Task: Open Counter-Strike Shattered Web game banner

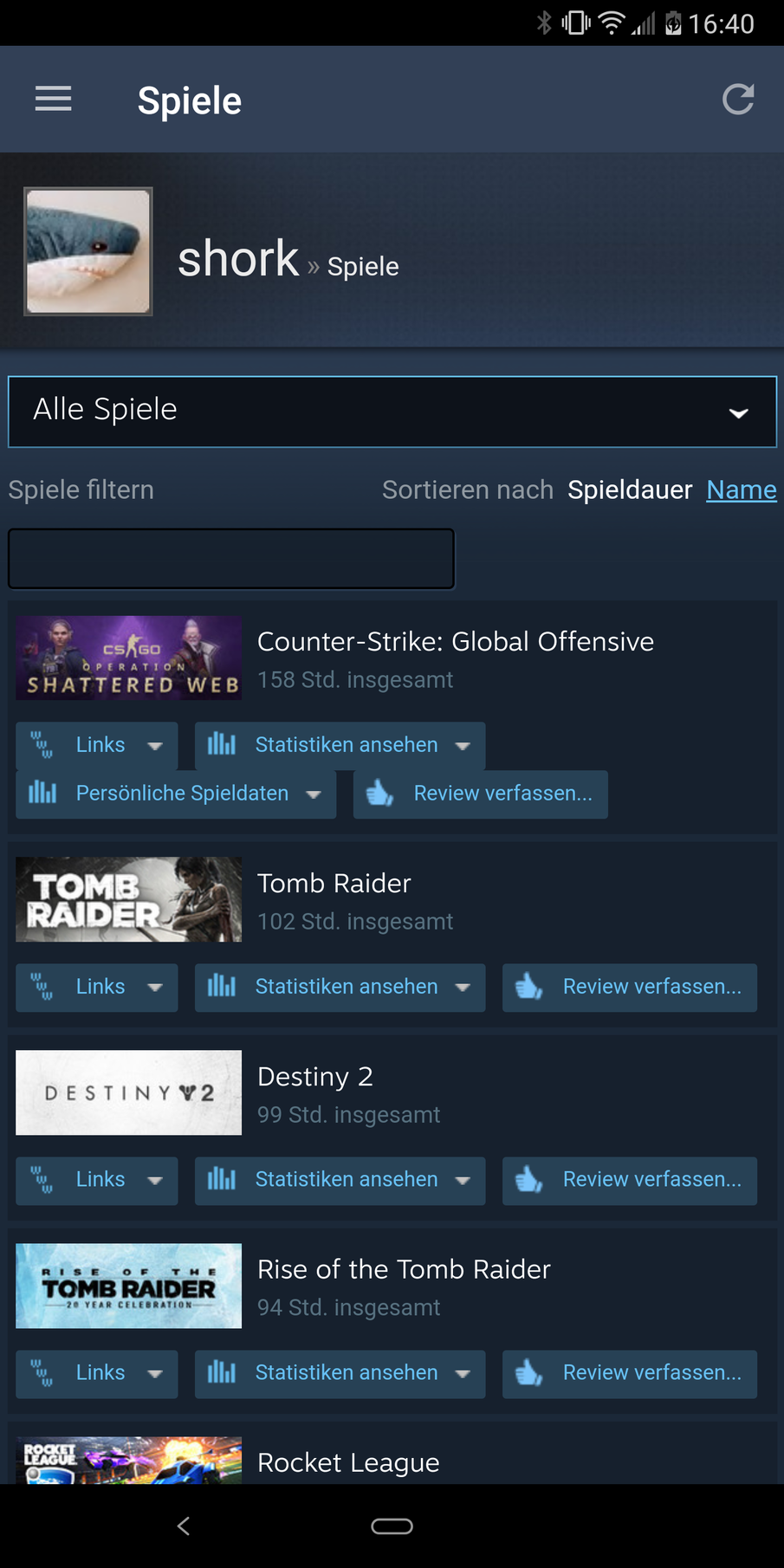Action: pyautogui.click(x=128, y=658)
